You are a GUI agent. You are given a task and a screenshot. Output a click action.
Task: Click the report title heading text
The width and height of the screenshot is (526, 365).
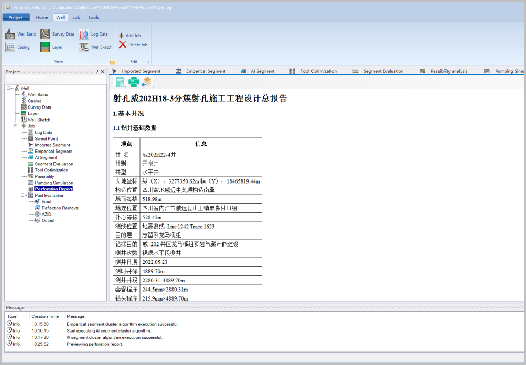pos(200,98)
